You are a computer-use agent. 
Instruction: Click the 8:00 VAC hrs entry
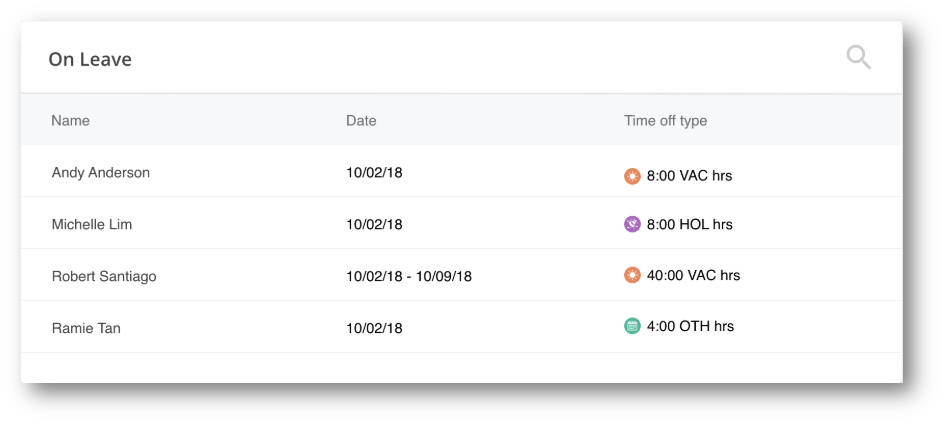tap(689, 176)
